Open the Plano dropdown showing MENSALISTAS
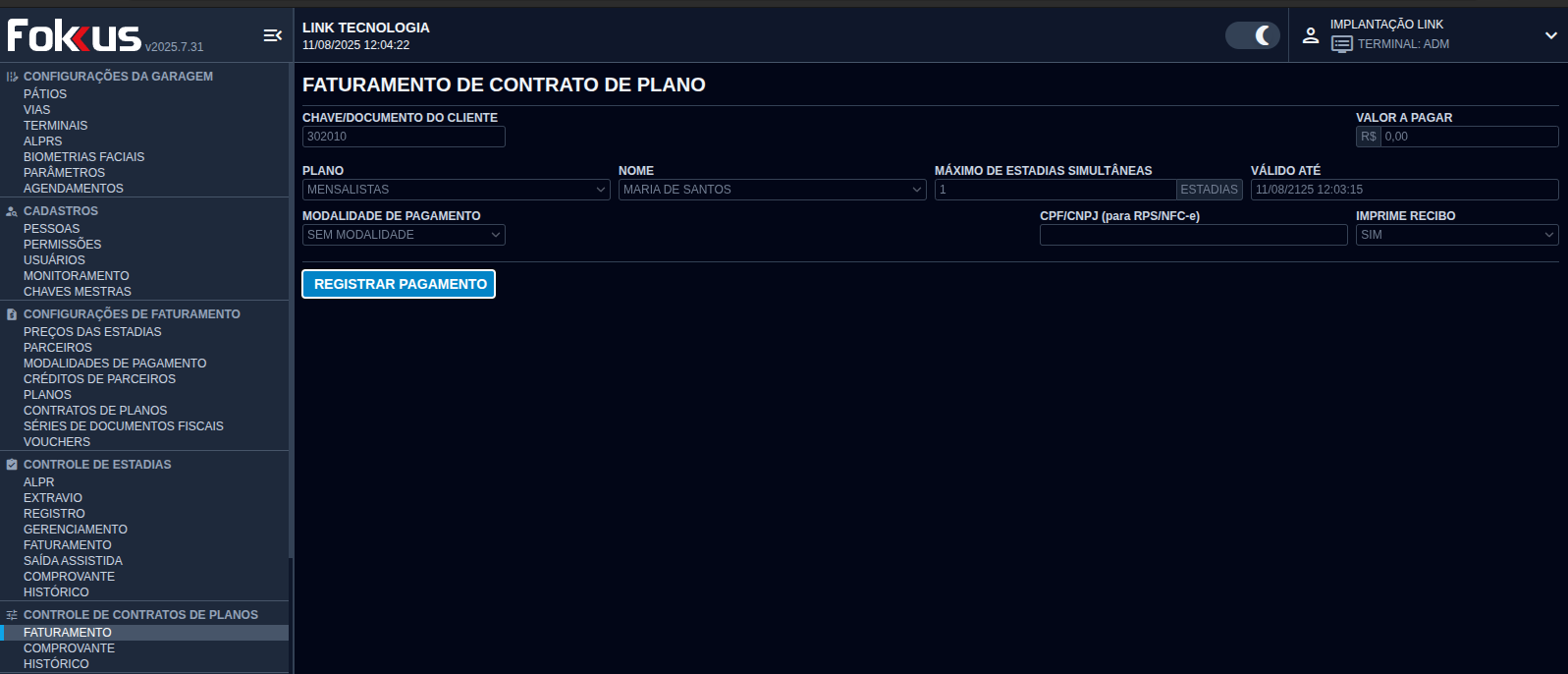The image size is (1568, 674). point(456,190)
